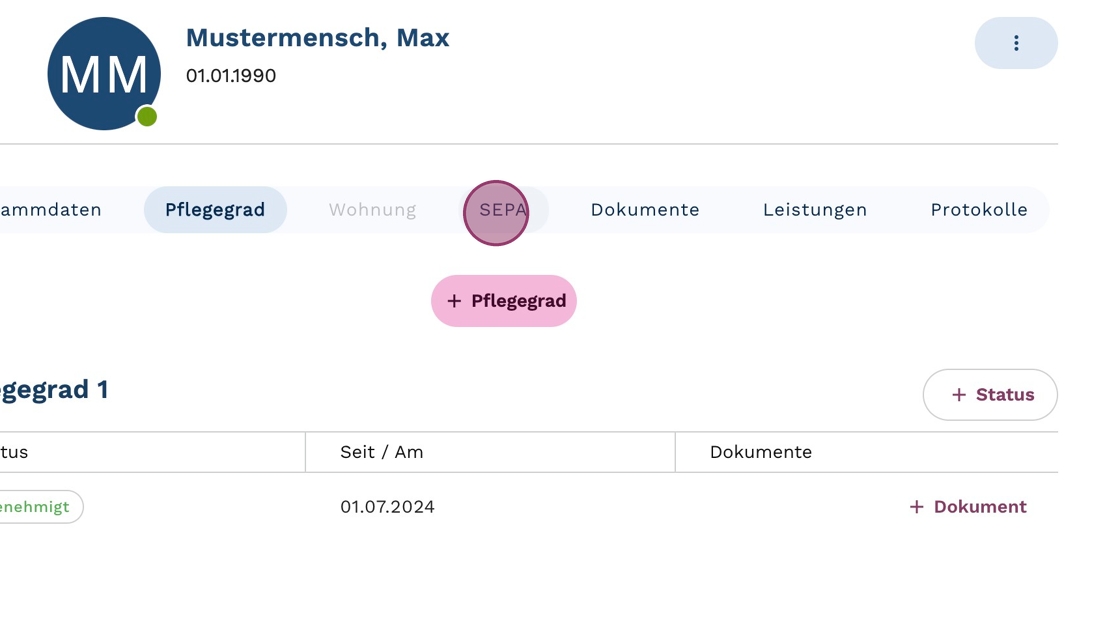Open the Wohnung tab
The image size is (1120, 626).
click(372, 210)
